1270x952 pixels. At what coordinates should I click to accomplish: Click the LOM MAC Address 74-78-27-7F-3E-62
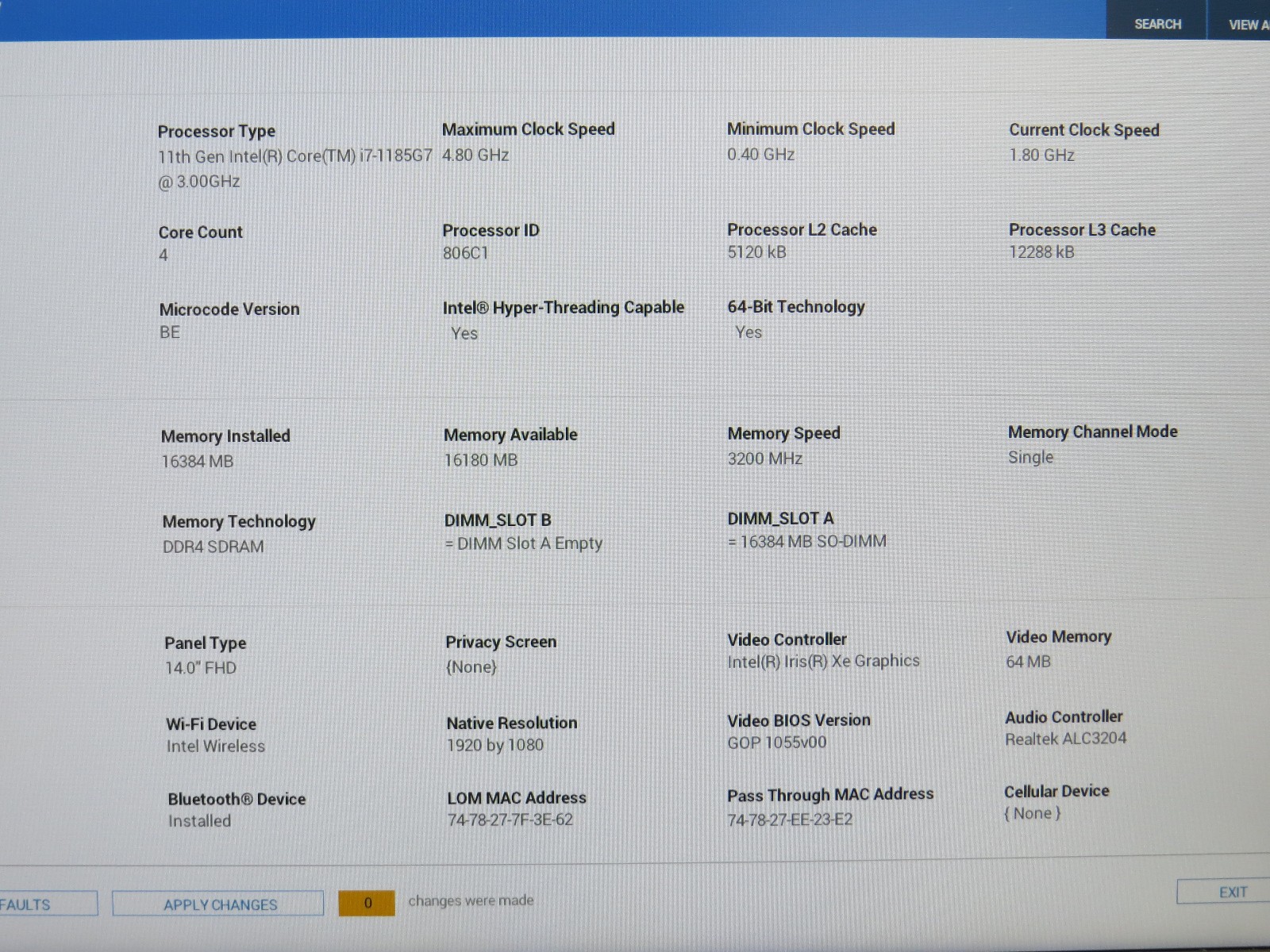pyautogui.click(x=510, y=820)
